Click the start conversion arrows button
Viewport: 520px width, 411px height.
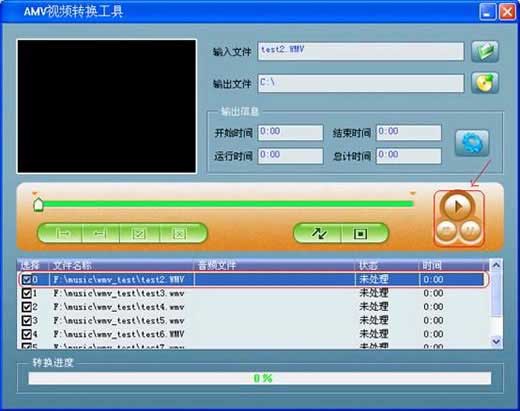tap(318, 234)
